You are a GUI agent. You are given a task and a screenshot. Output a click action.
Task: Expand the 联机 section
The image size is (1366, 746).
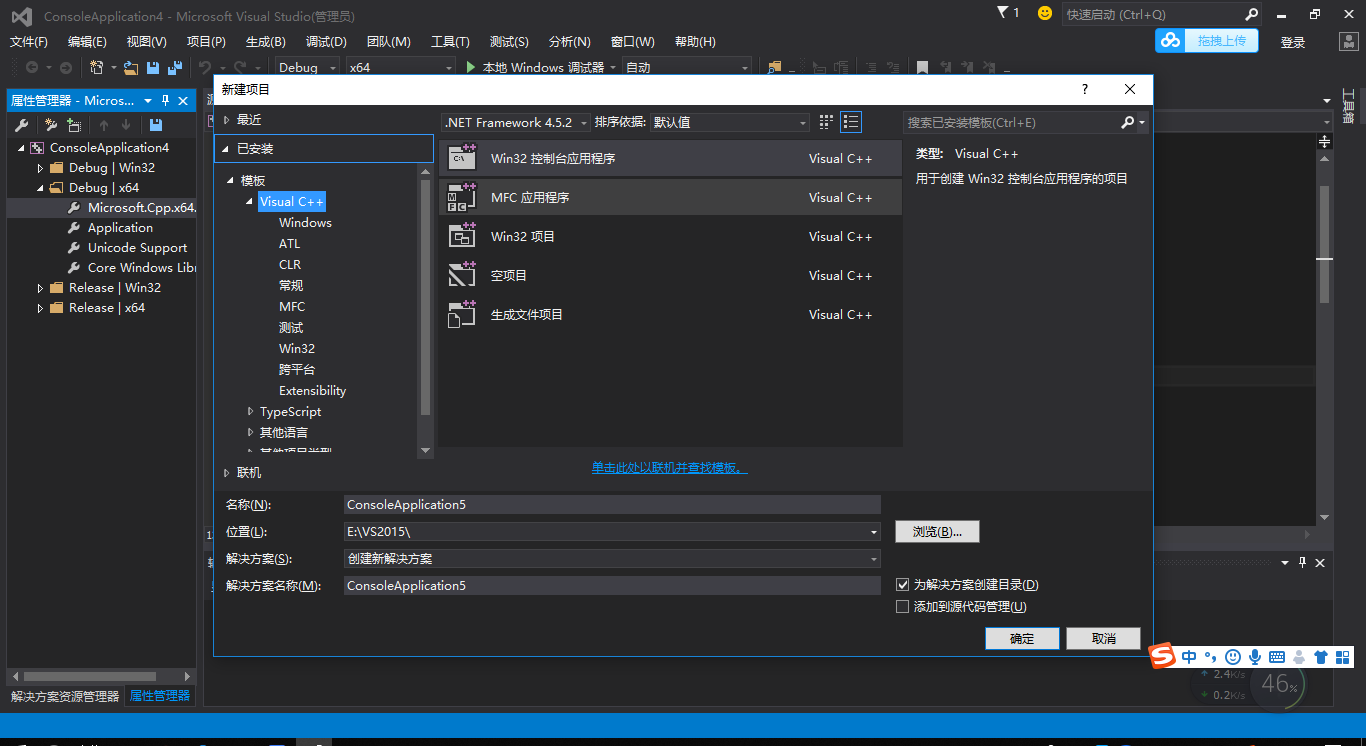coord(227,472)
